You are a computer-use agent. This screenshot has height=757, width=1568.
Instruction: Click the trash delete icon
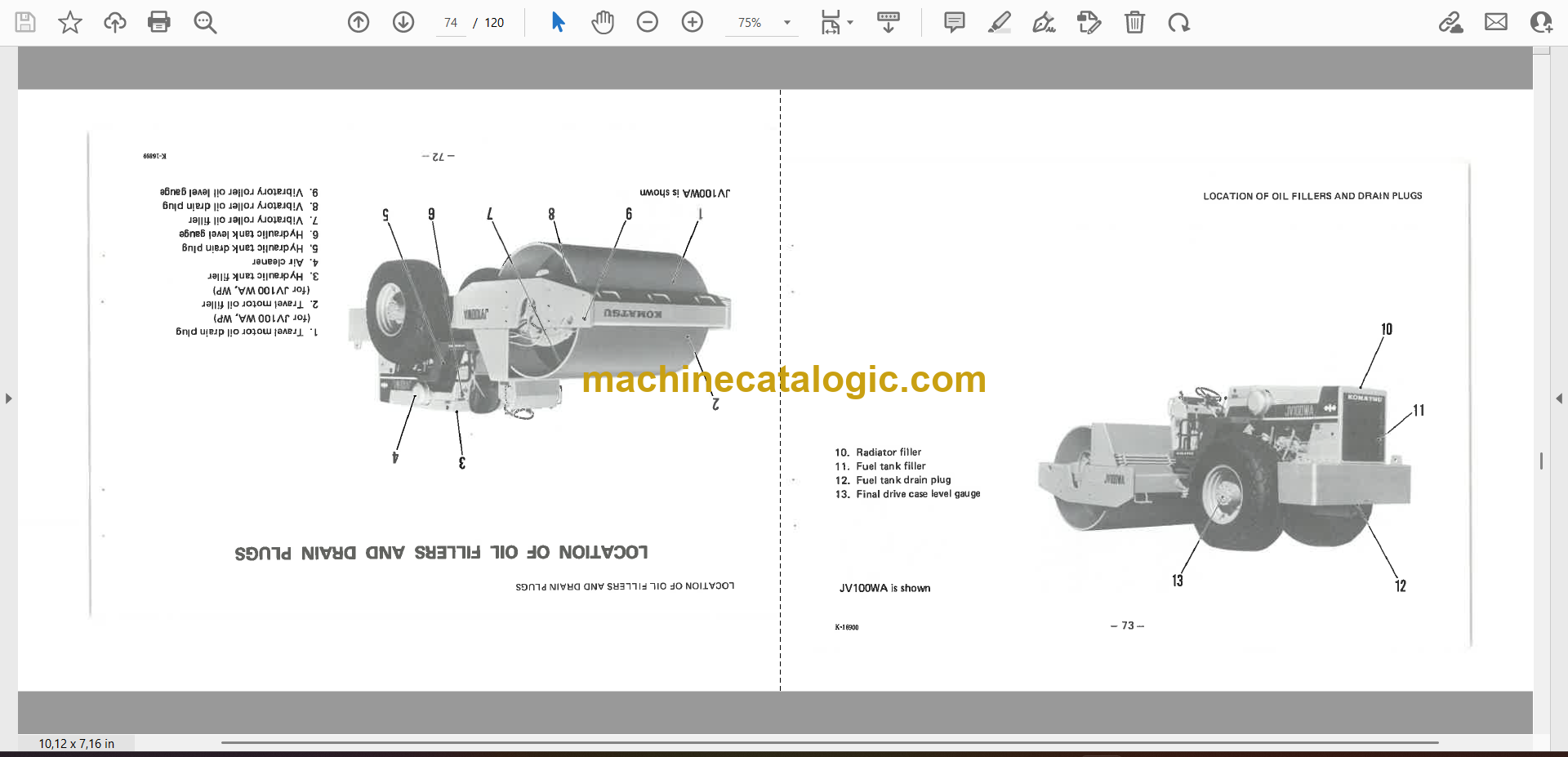[x=1134, y=22]
